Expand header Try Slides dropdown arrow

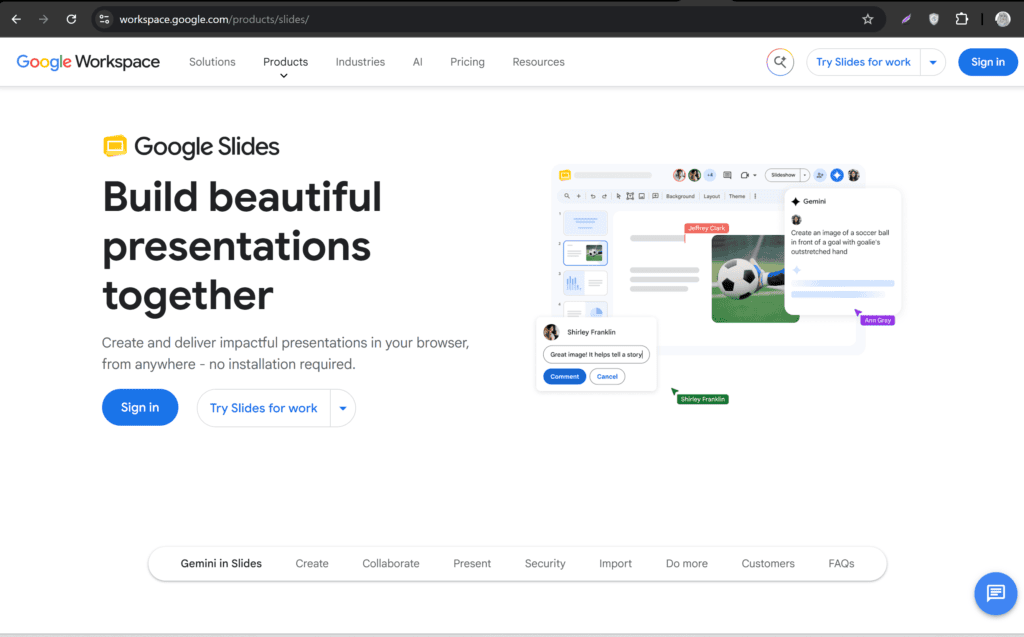(933, 62)
